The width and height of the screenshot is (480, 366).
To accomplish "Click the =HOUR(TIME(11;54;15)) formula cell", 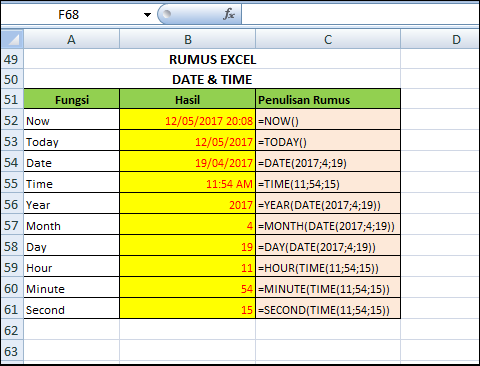I will coord(328,267).
